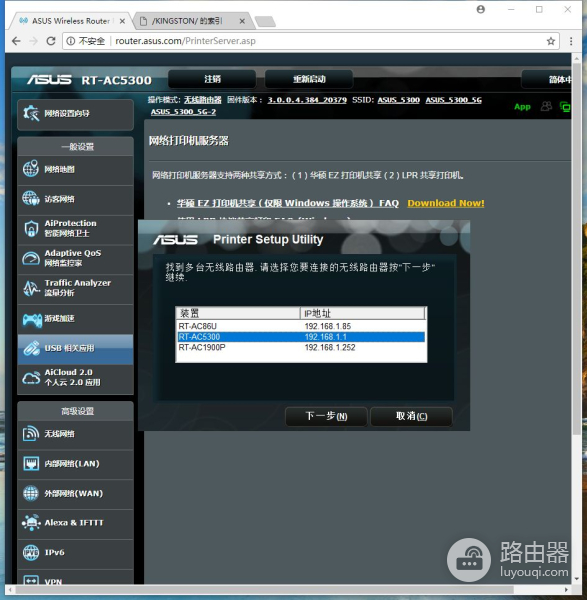Select RT-AC5300 row in device list
Screen dimensions: 587x600
tap(301, 337)
